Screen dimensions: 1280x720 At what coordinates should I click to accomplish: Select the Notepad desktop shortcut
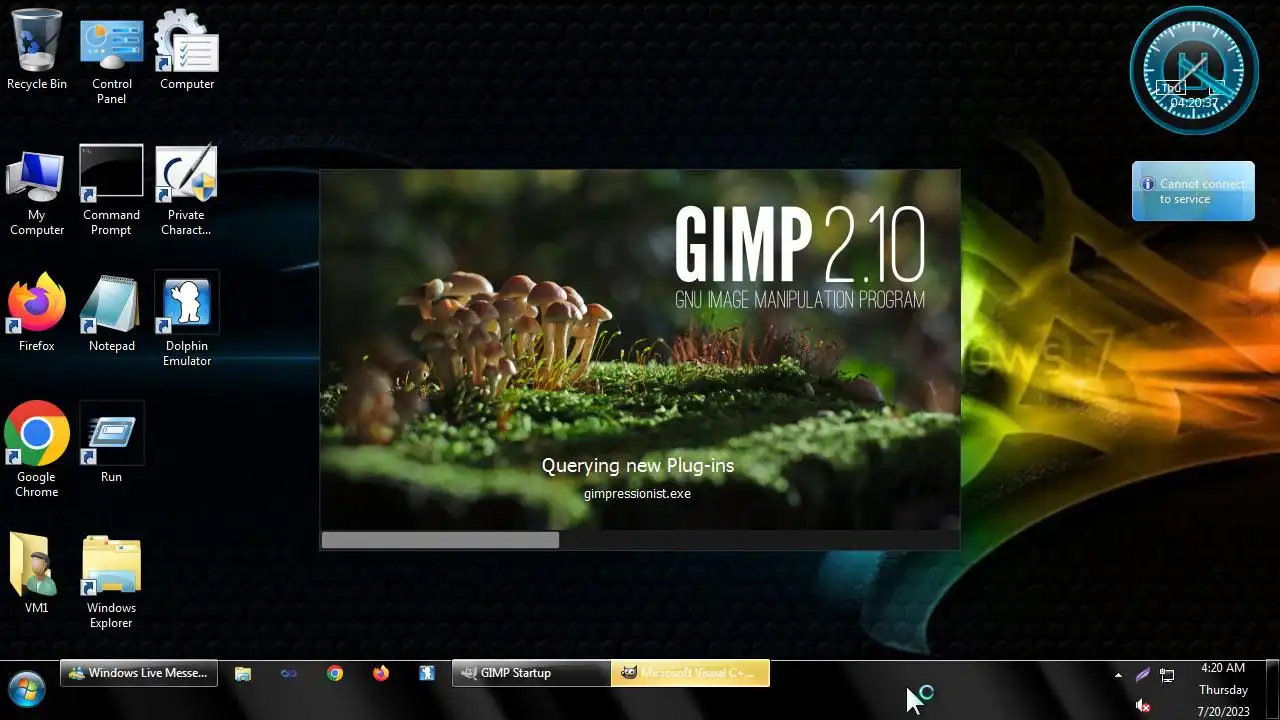click(x=111, y=312)
